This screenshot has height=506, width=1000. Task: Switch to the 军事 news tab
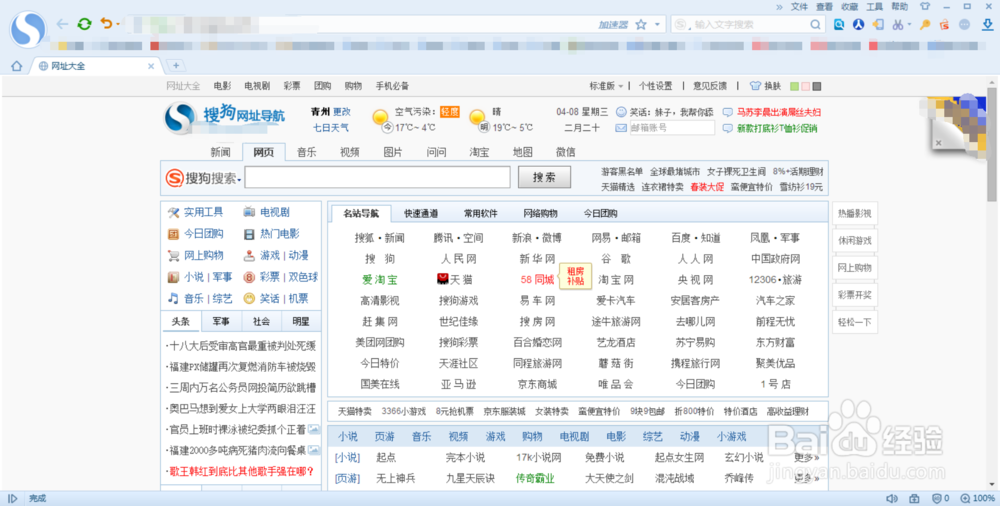coord(221,322)
